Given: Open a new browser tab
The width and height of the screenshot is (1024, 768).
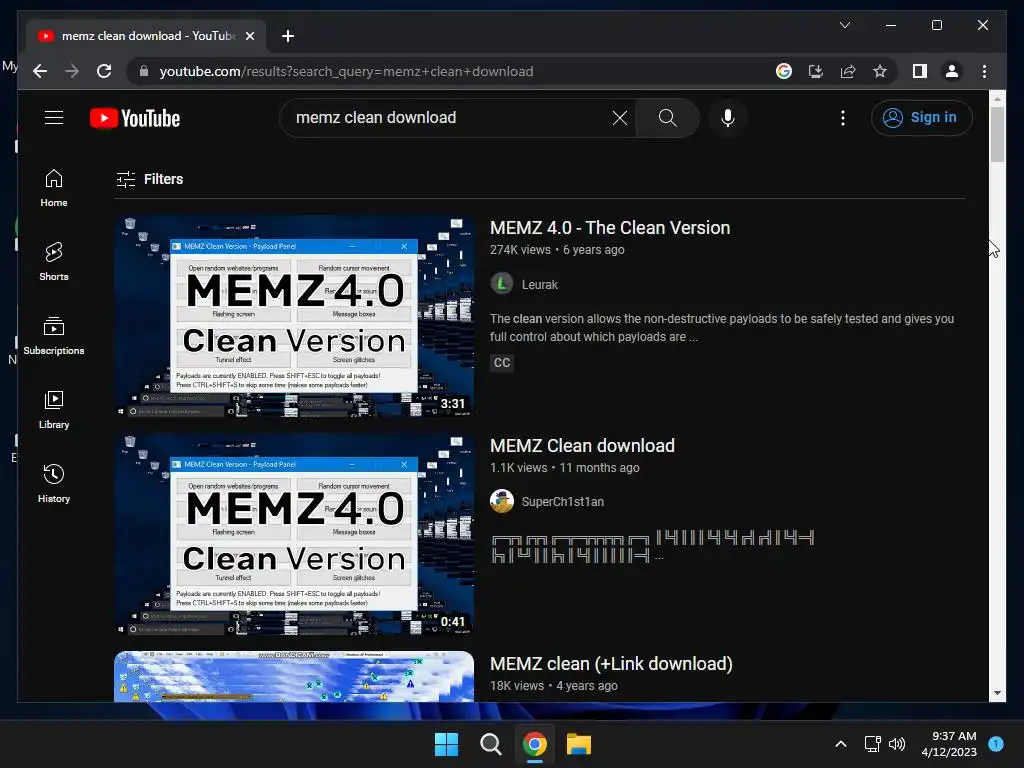Looking at the screenshot, I should point(288,36).
